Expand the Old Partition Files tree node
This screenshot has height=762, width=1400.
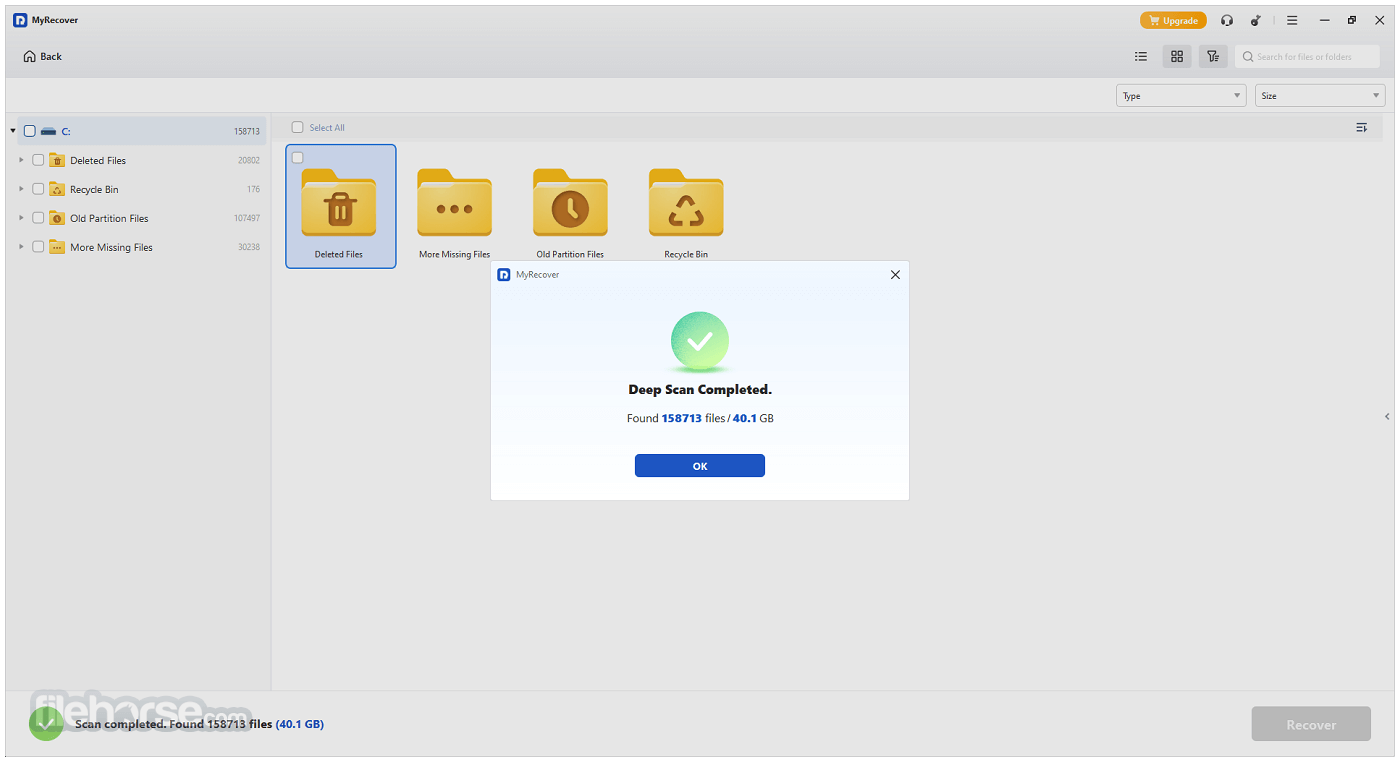(21, 218)
